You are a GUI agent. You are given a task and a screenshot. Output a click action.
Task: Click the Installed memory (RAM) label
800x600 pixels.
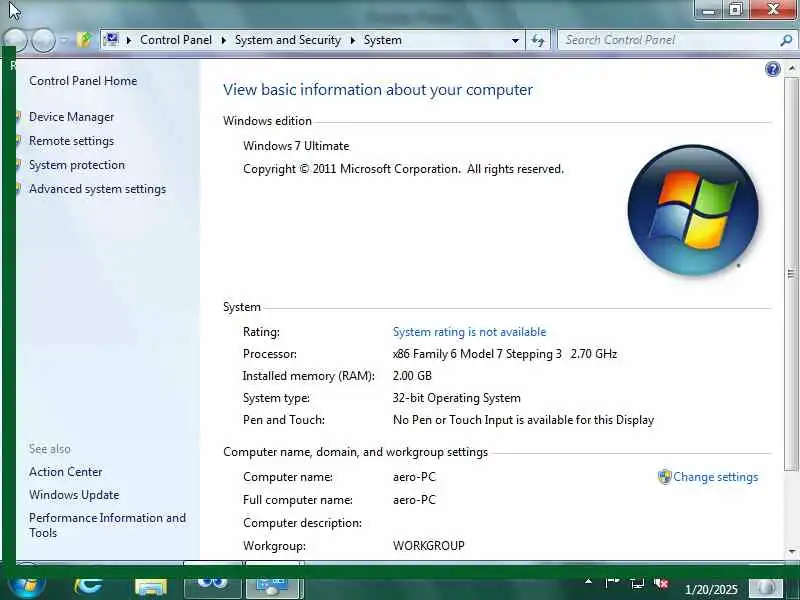[x=309, y=376]
